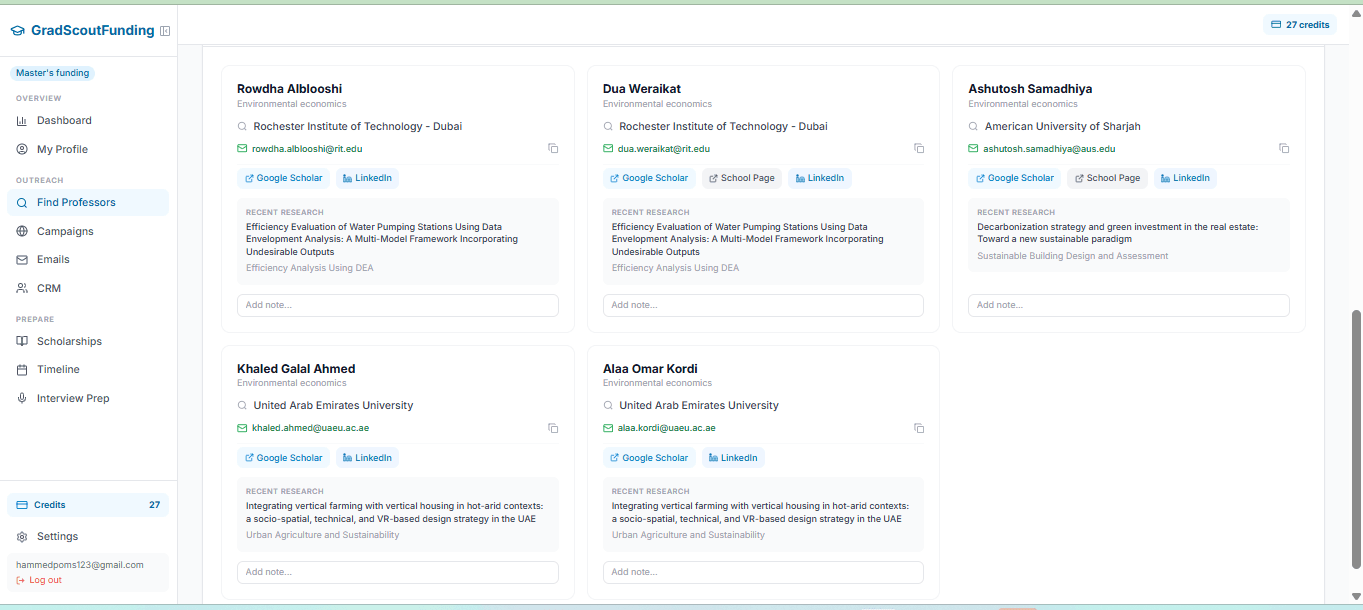Viewport: 1363px width, 610px height.
Task: Open CRM section
Action: coord(88,288)
